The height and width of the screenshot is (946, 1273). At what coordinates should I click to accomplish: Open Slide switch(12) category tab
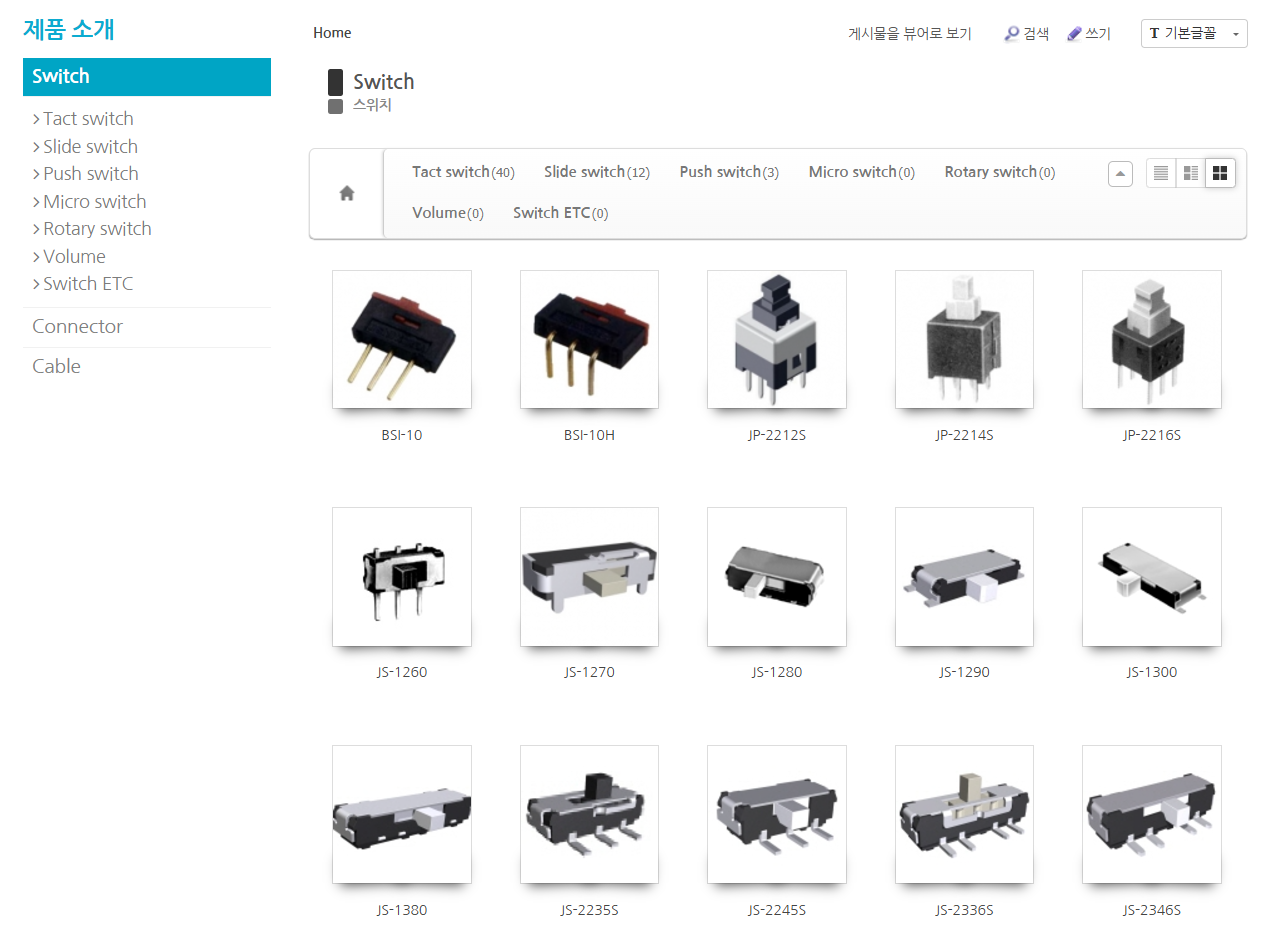(x=597, y=172)
